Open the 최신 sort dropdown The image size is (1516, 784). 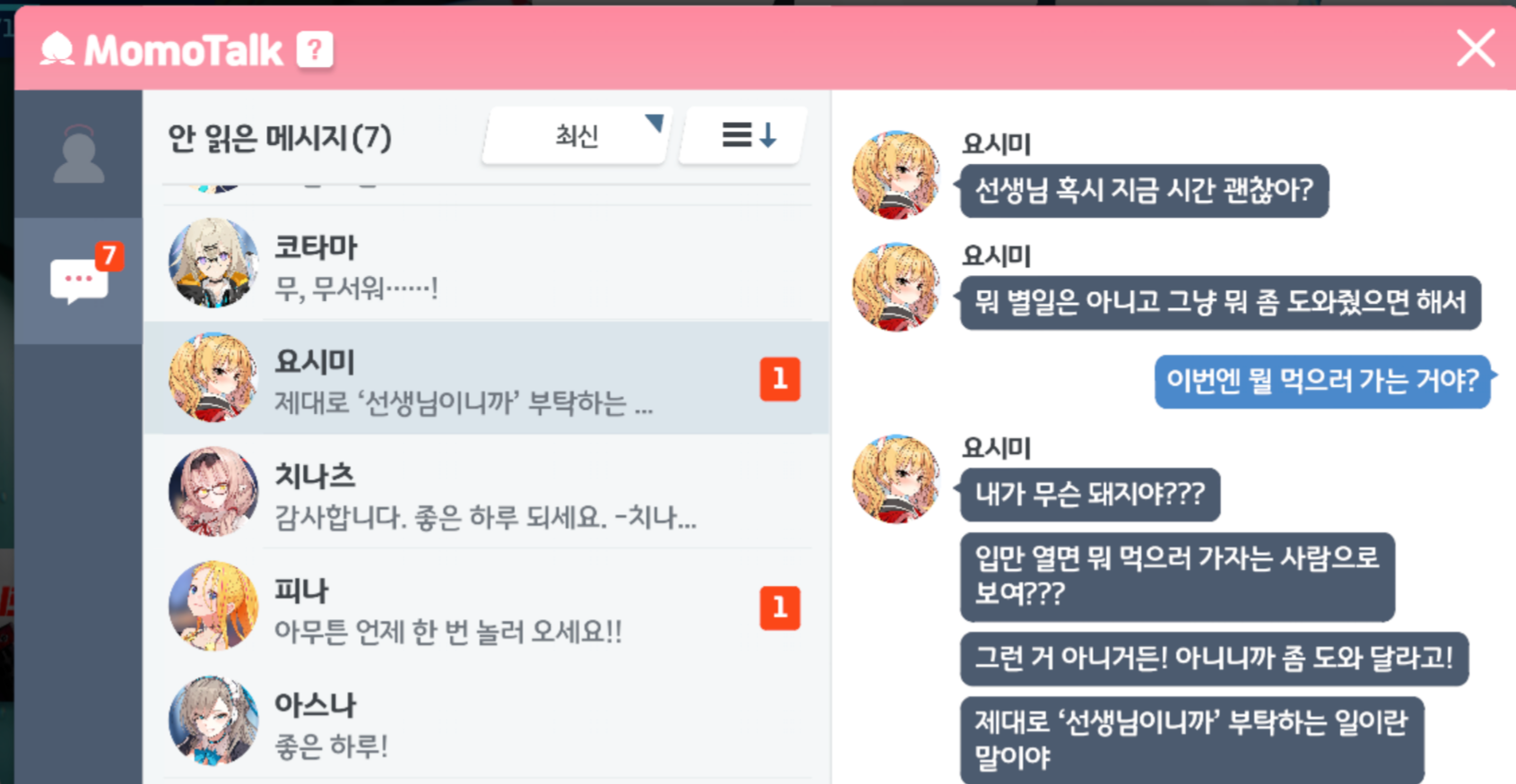(576, 136)
